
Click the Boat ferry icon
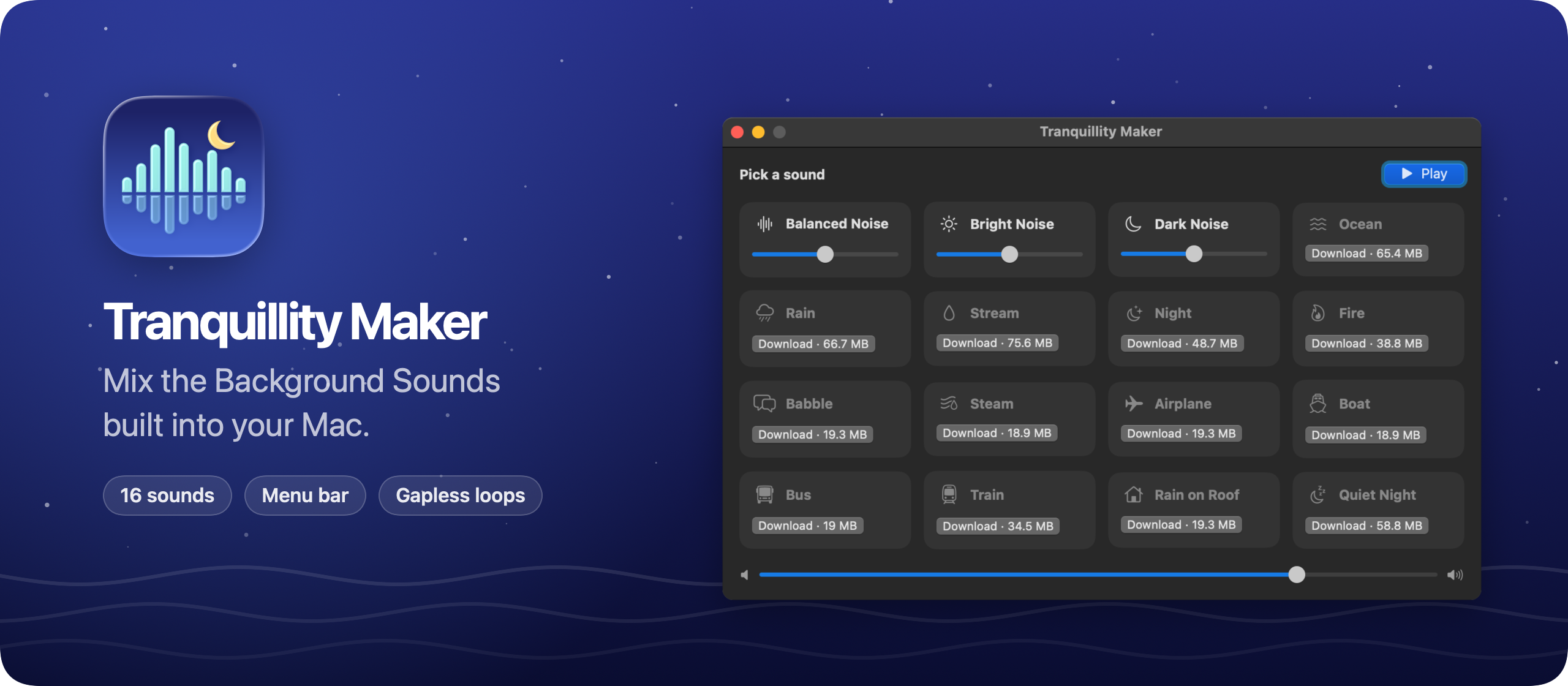1317,404
